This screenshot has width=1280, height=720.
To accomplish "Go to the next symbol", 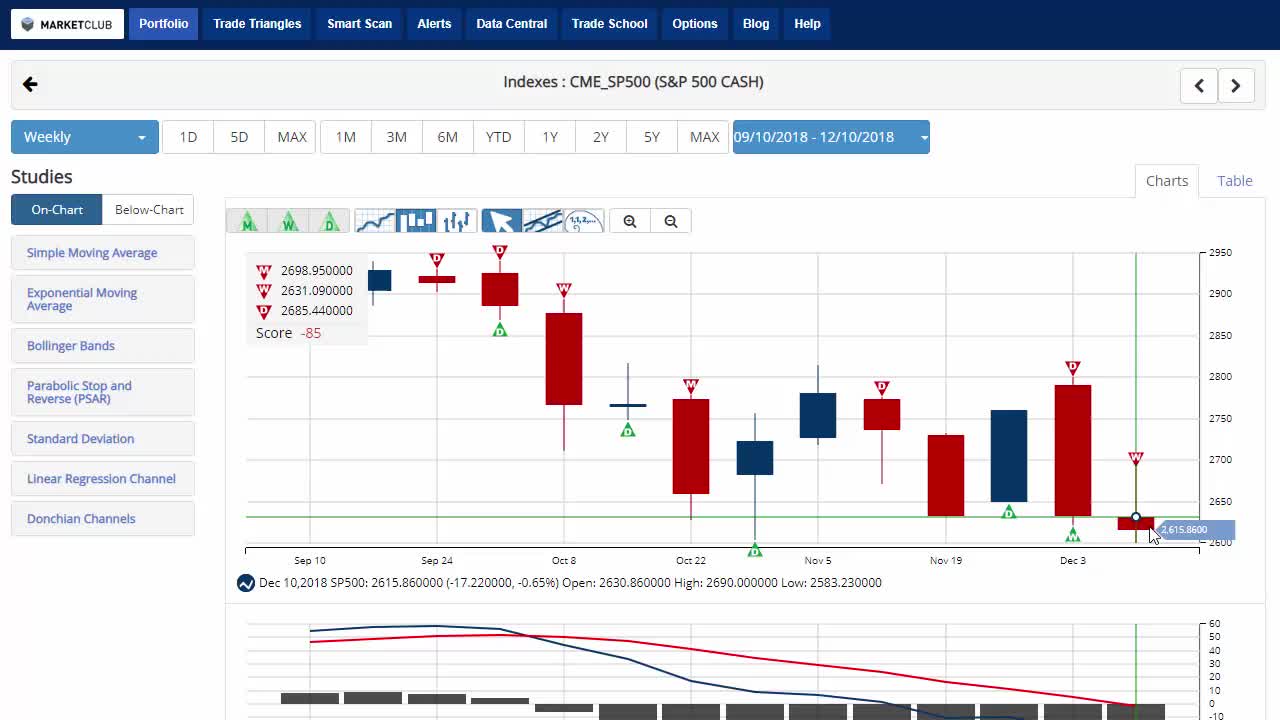I will pyautogui.click(x=1236, y=85).
